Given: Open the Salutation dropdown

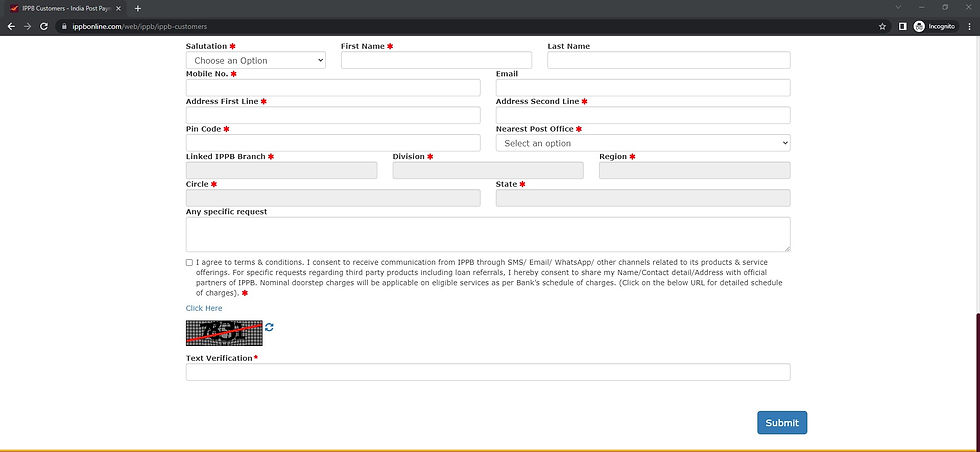Looking at the screenshot, I should point(256,61).
